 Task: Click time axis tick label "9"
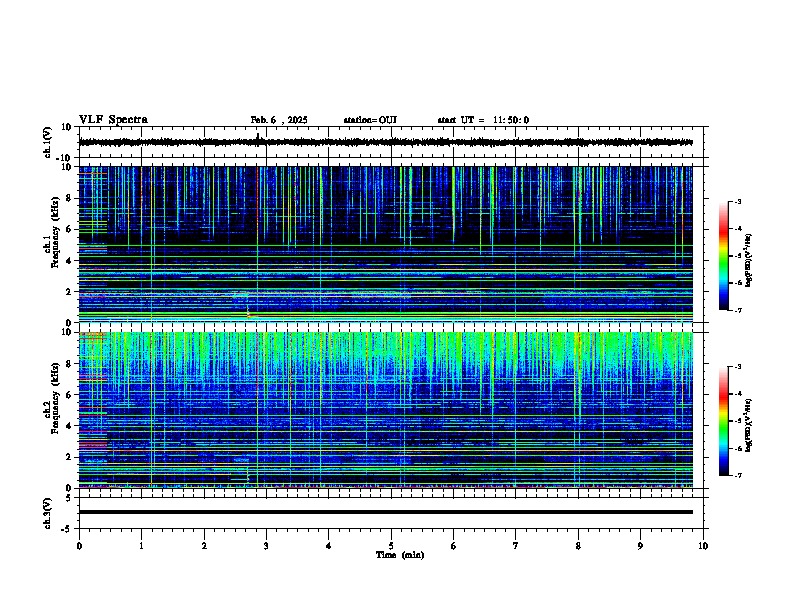pos(640,546)
